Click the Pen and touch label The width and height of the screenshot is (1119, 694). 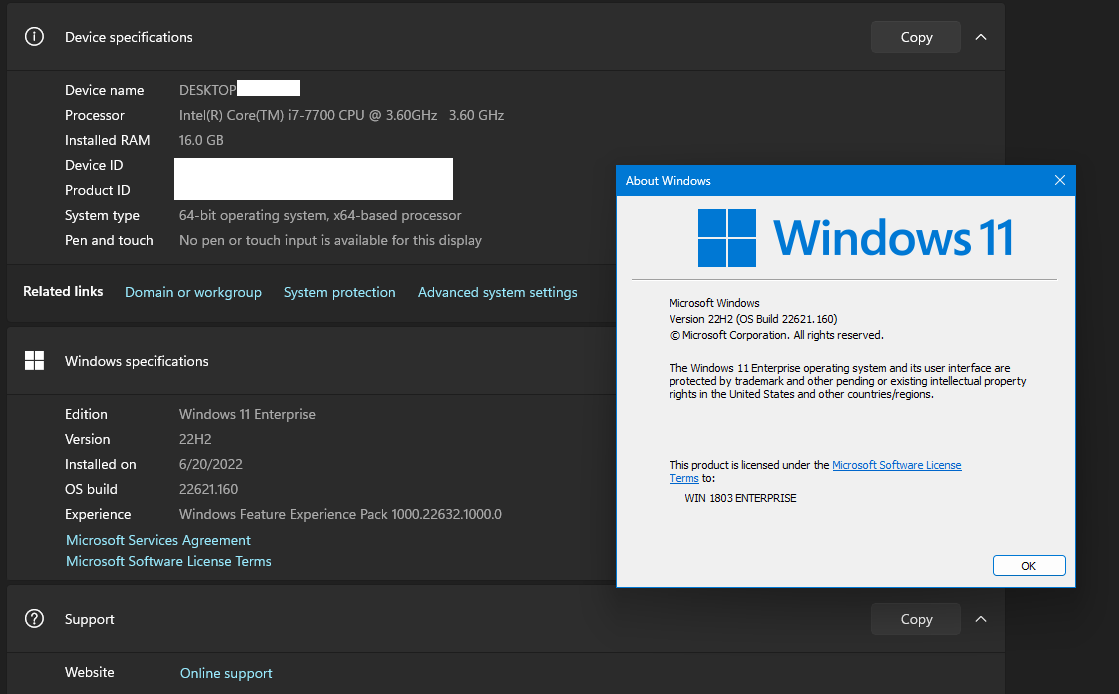click(x=109, y=240)
